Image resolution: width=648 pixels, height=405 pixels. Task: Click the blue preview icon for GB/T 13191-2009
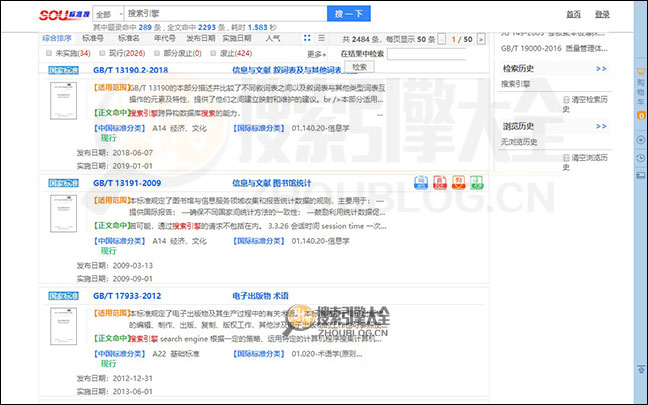[x=420, y=183]
